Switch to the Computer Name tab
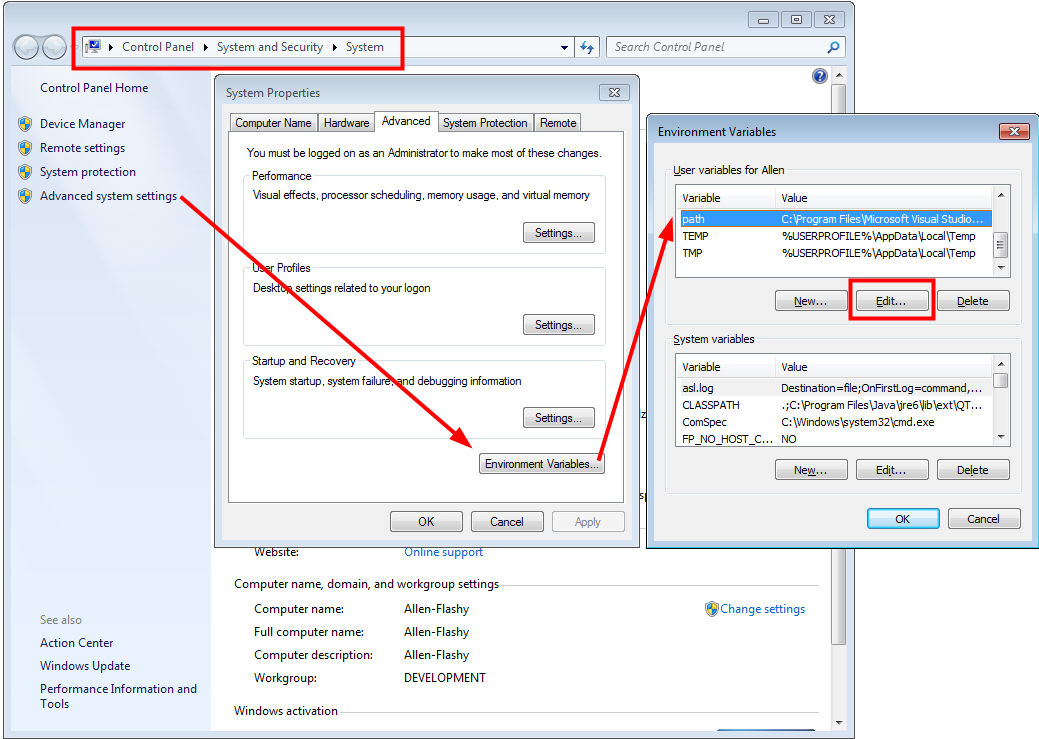Viewport: 1039px width, 739px height. coord(273,122)
